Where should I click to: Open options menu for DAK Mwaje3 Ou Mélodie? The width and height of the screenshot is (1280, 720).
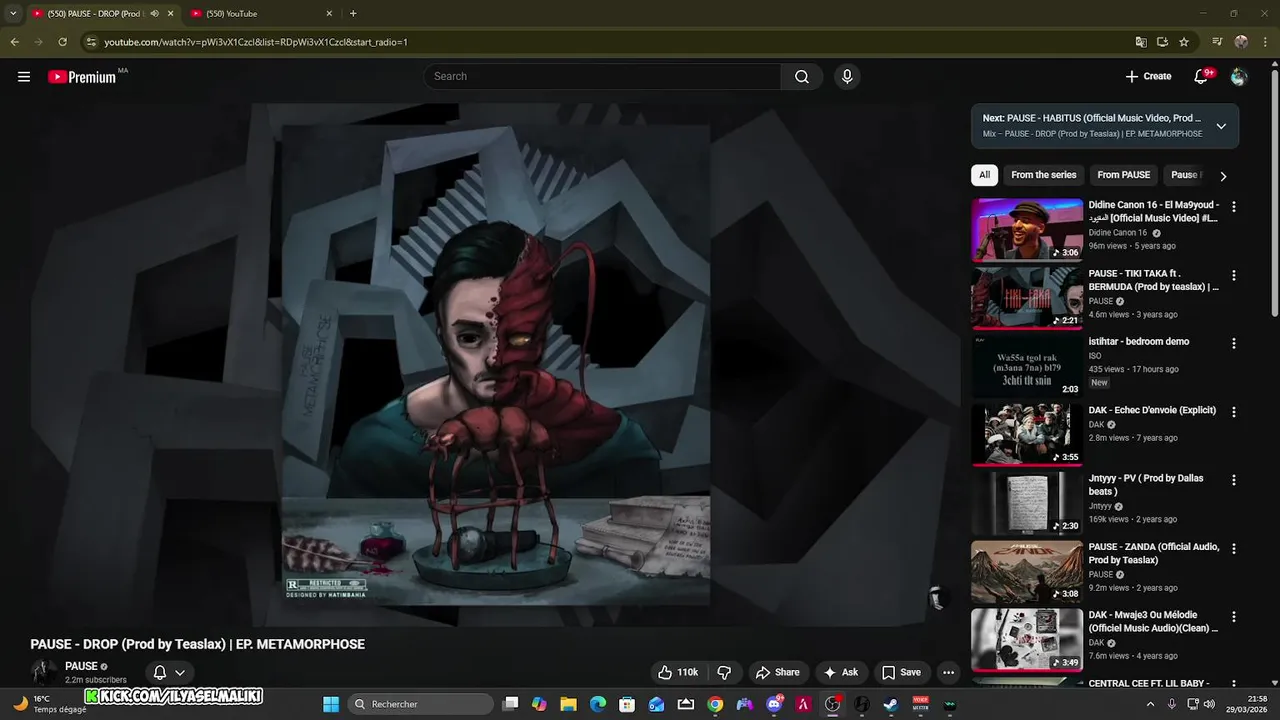[x=1234, y=617]
